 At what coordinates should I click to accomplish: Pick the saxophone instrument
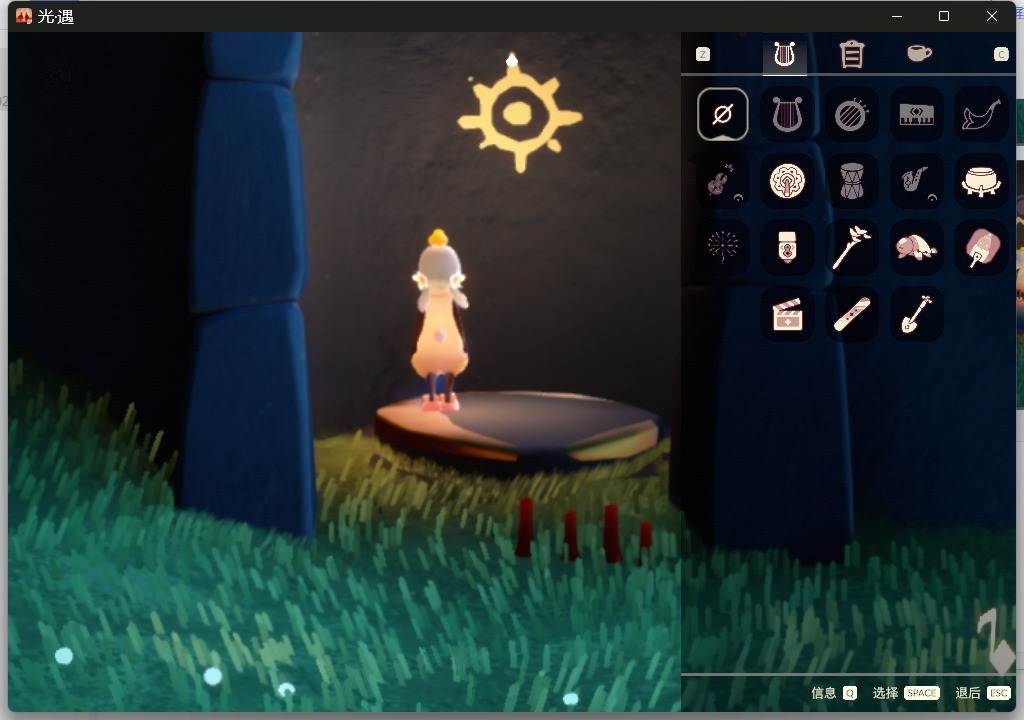(x=916, y=181)
